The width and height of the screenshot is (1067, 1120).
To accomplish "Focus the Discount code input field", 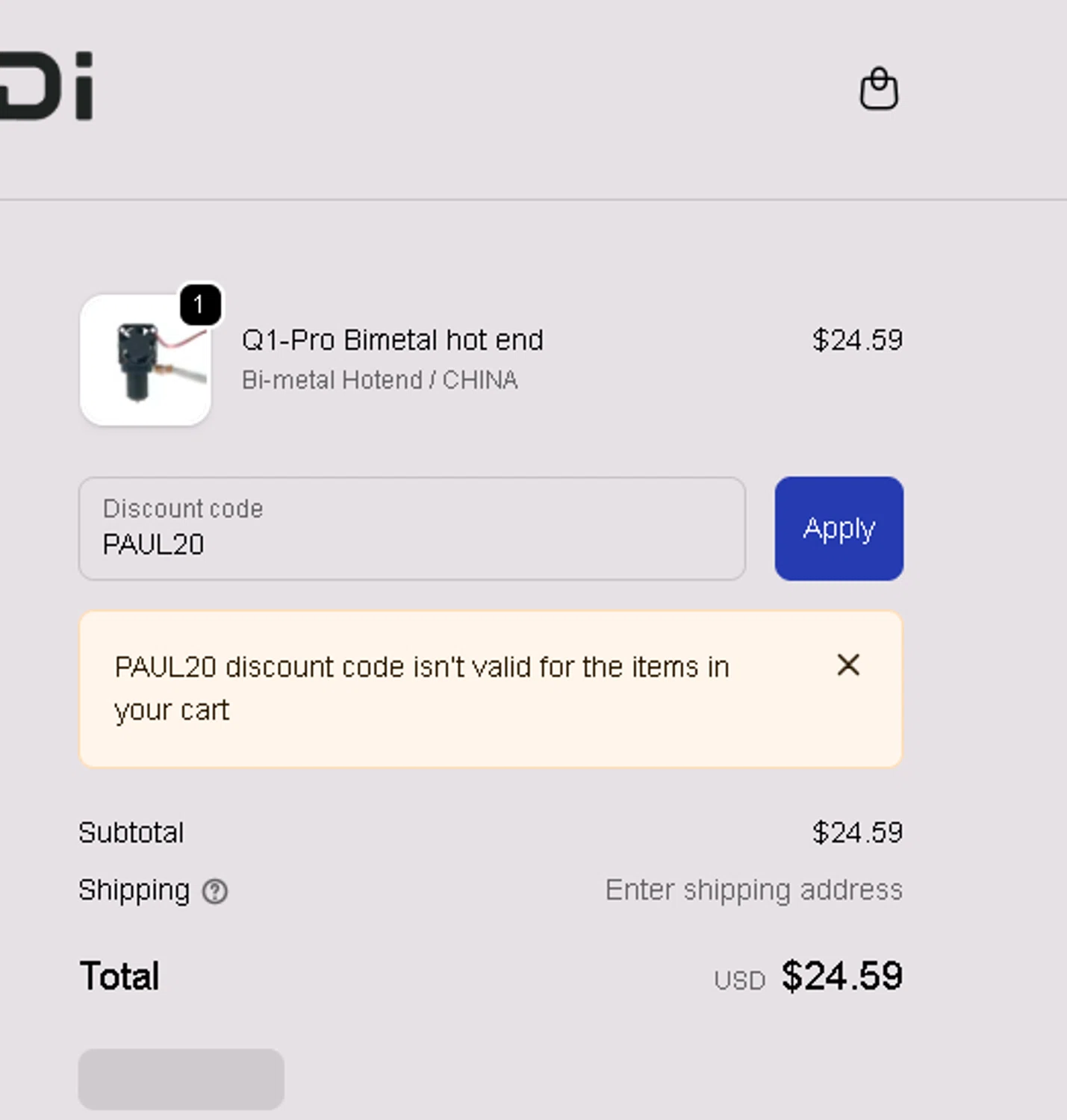I will [411, 529].
